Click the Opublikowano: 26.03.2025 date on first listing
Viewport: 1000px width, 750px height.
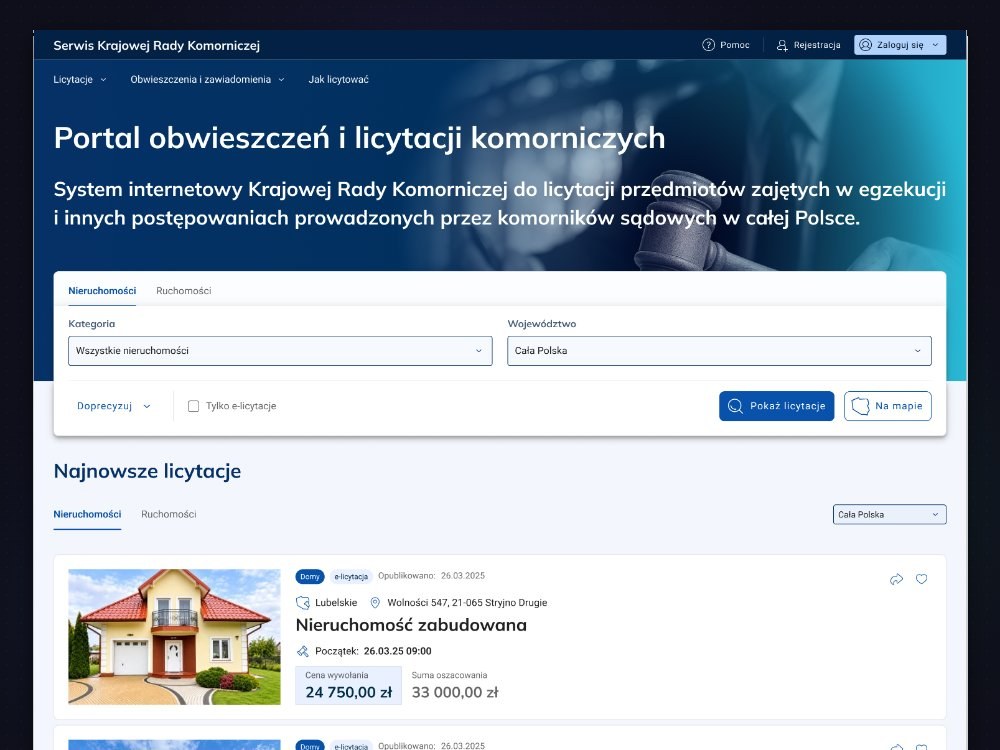[x=432, y=576]
